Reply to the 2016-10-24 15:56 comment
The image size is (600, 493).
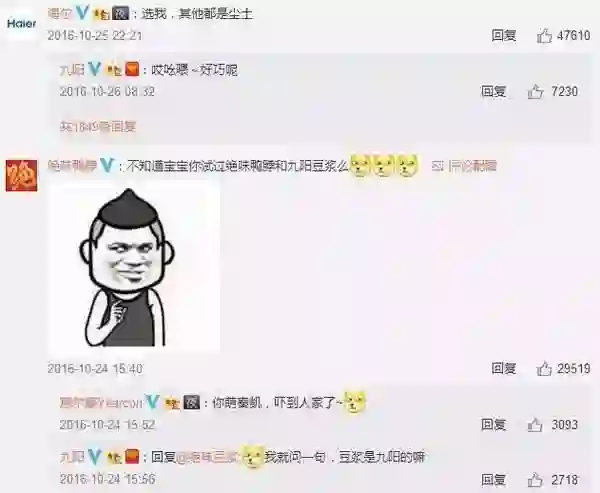coord(494,480)
